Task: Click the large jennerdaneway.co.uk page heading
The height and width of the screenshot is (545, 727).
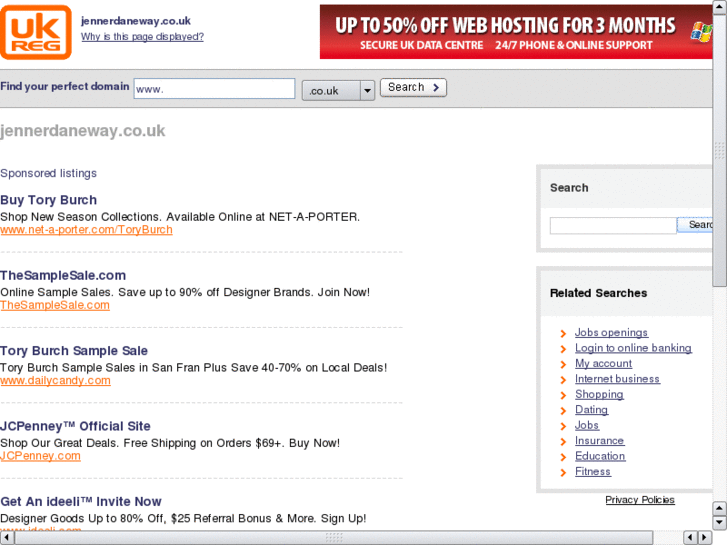Action: [83, 131]
